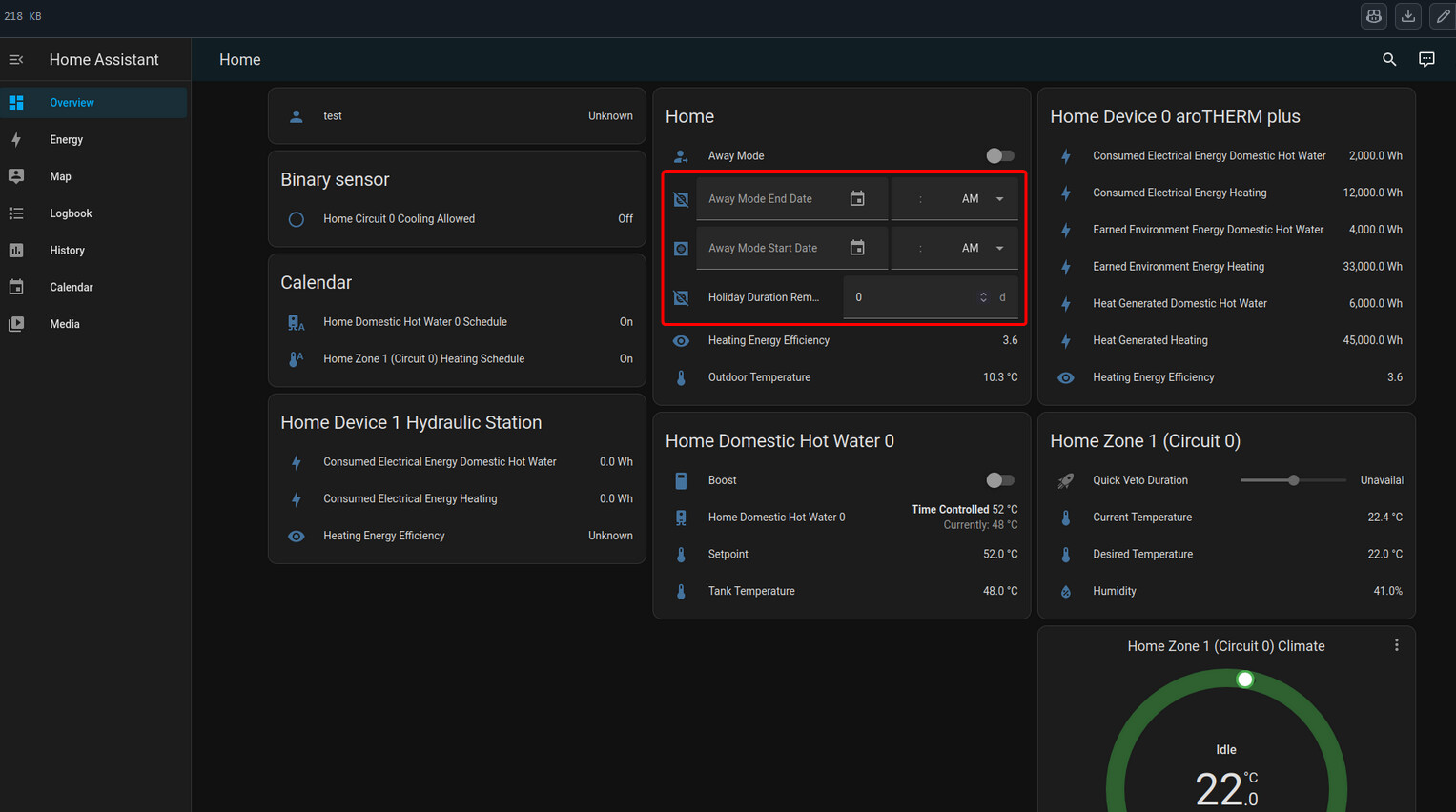
Task: Open calendar picker for Away Mode Start Date
Action: 857,248
